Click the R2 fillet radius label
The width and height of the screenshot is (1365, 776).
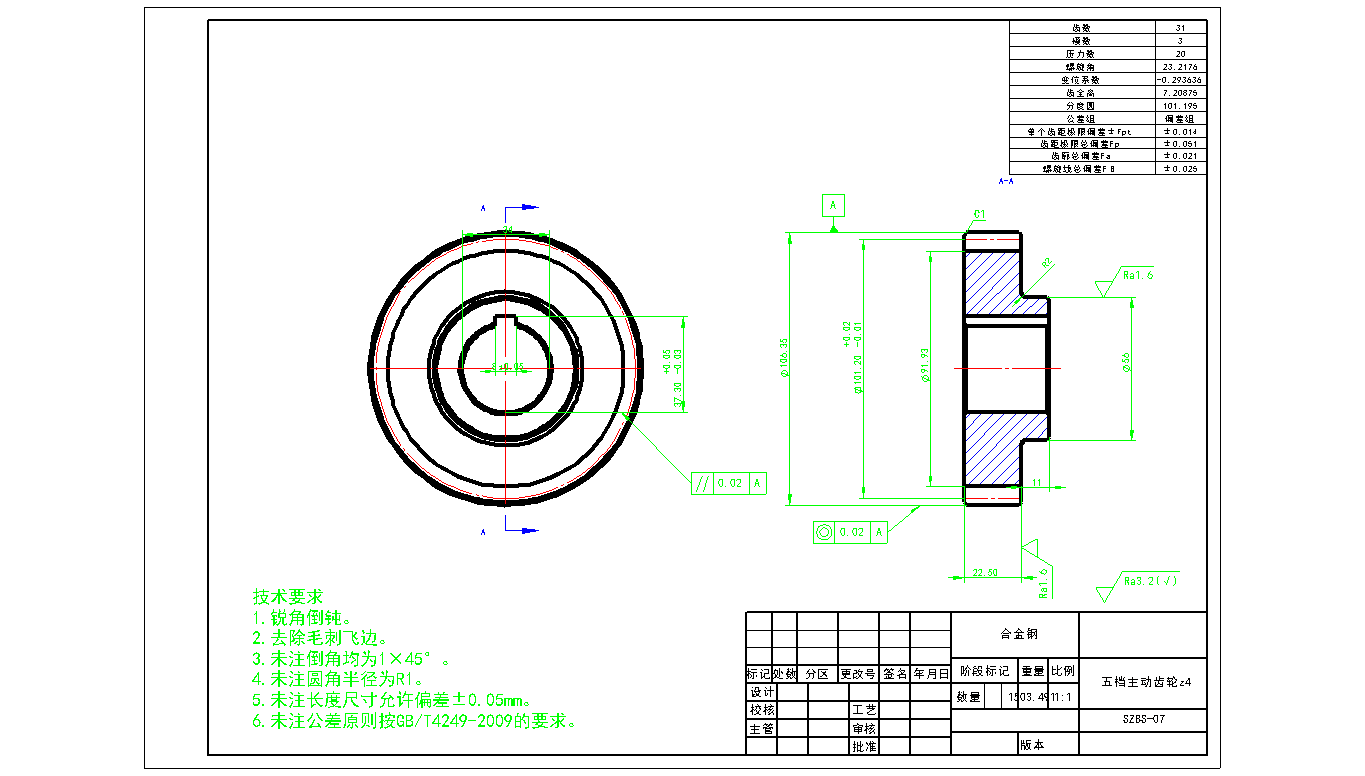tap(1047, 263)
